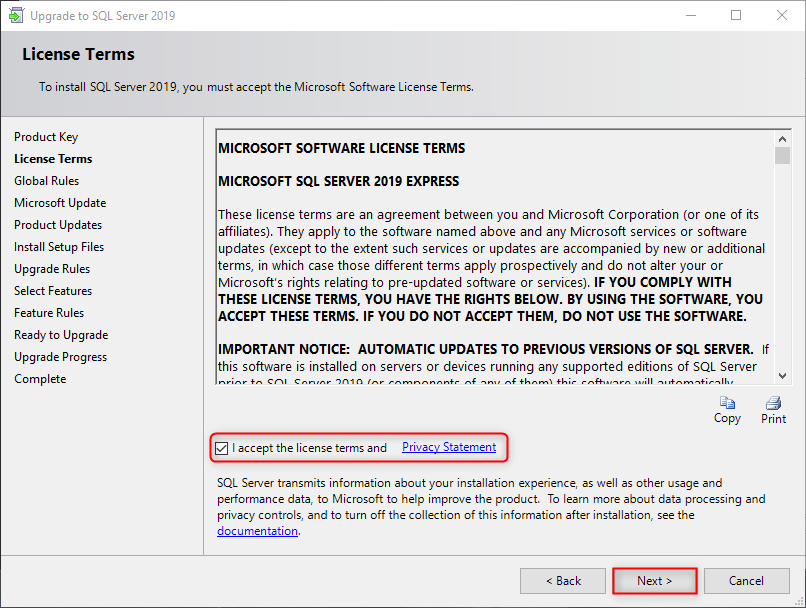Maximize the Upgrade to SQL Server window
The image size is (806, 608).
click(736, 15)
